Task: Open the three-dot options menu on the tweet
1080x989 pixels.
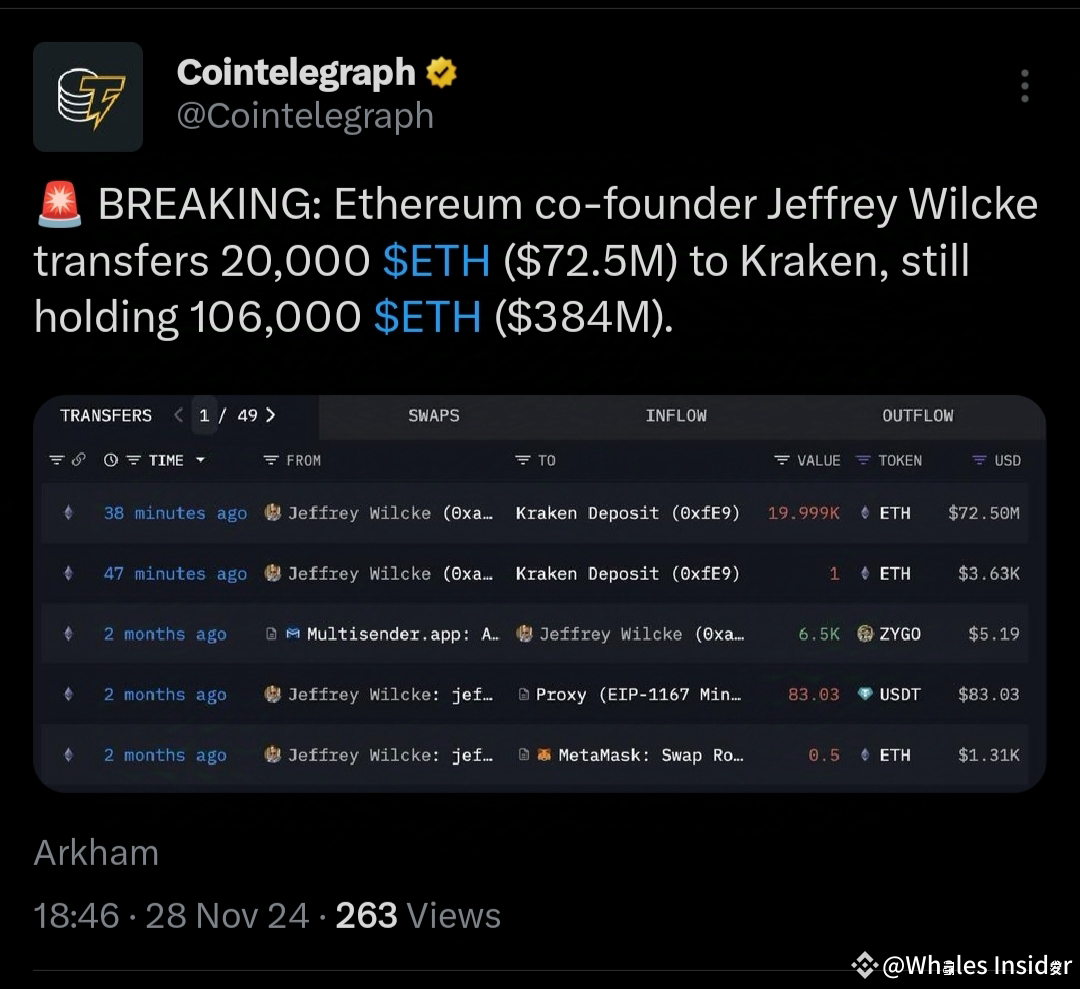Action: click(1024, 86)
